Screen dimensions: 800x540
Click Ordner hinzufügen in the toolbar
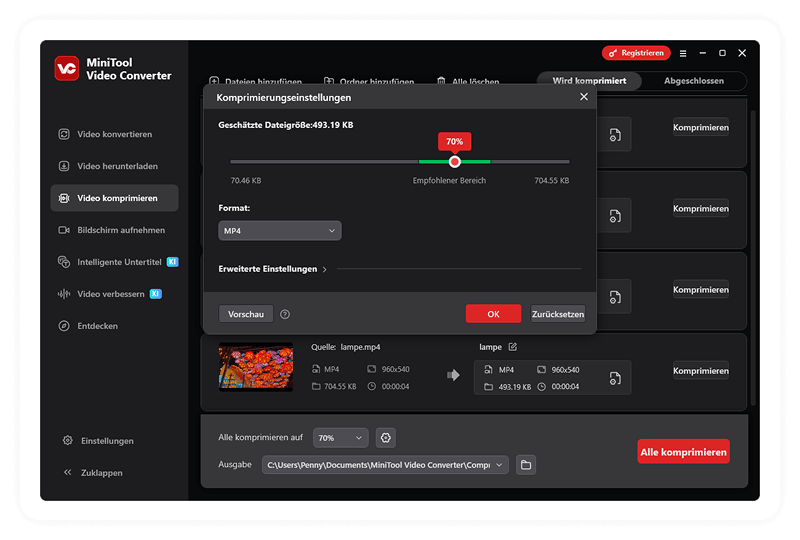coord(369,81)
